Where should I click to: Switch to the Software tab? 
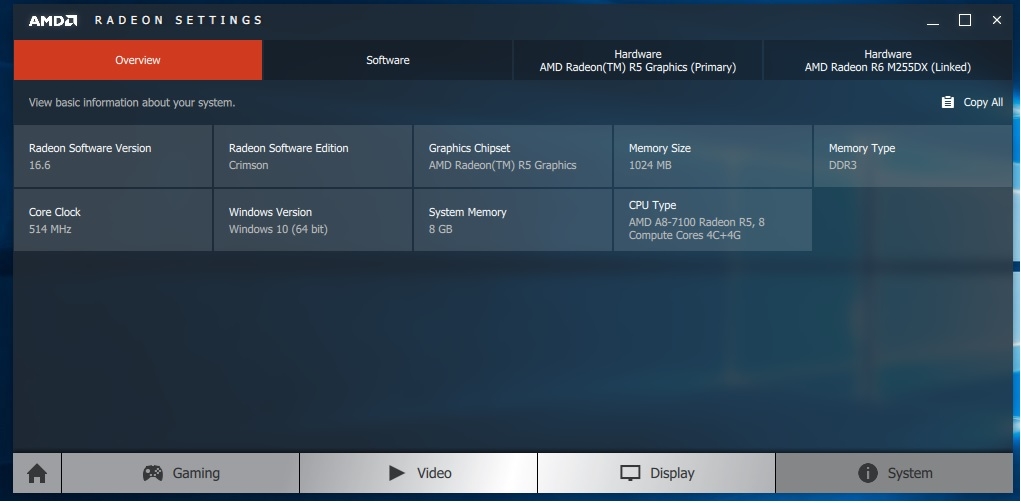pos(387,60)
